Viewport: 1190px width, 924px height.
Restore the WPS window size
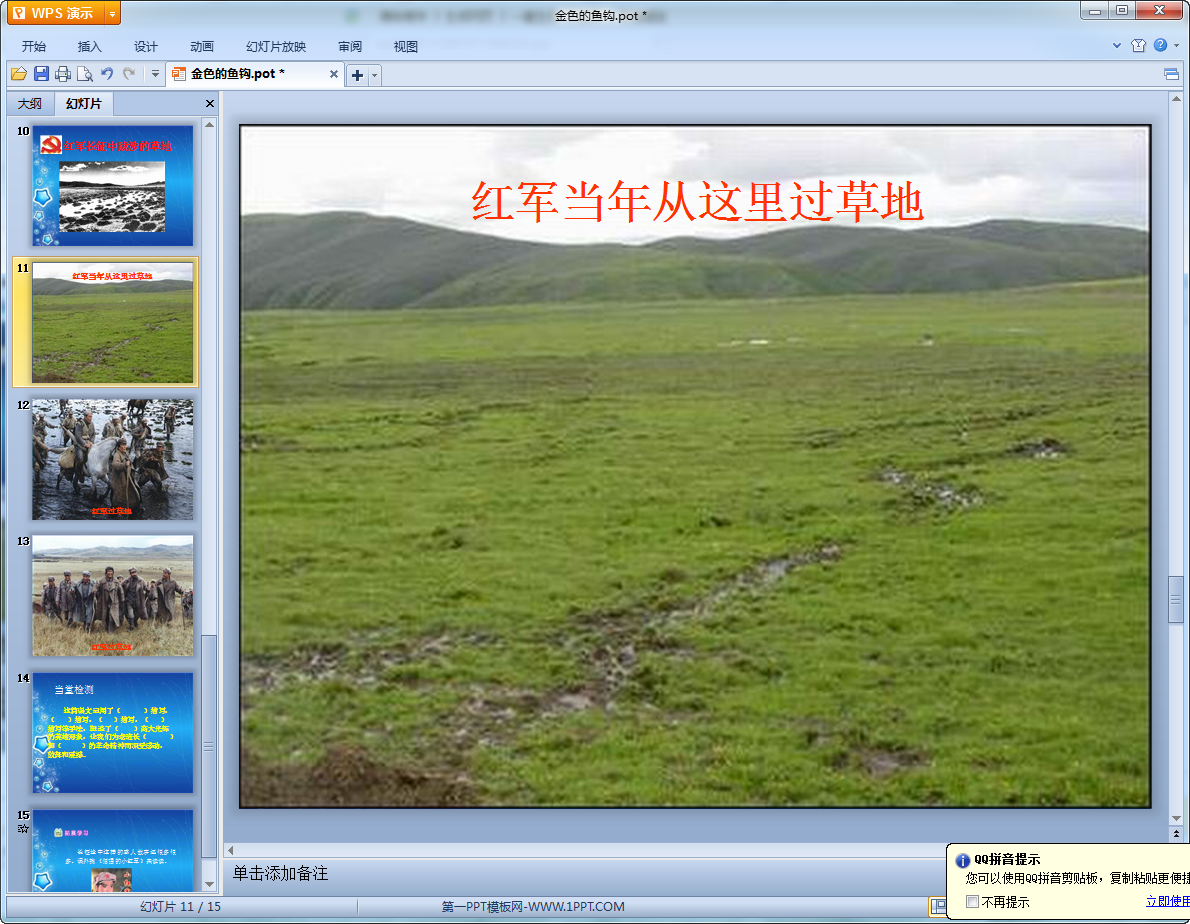point(1122,11)
